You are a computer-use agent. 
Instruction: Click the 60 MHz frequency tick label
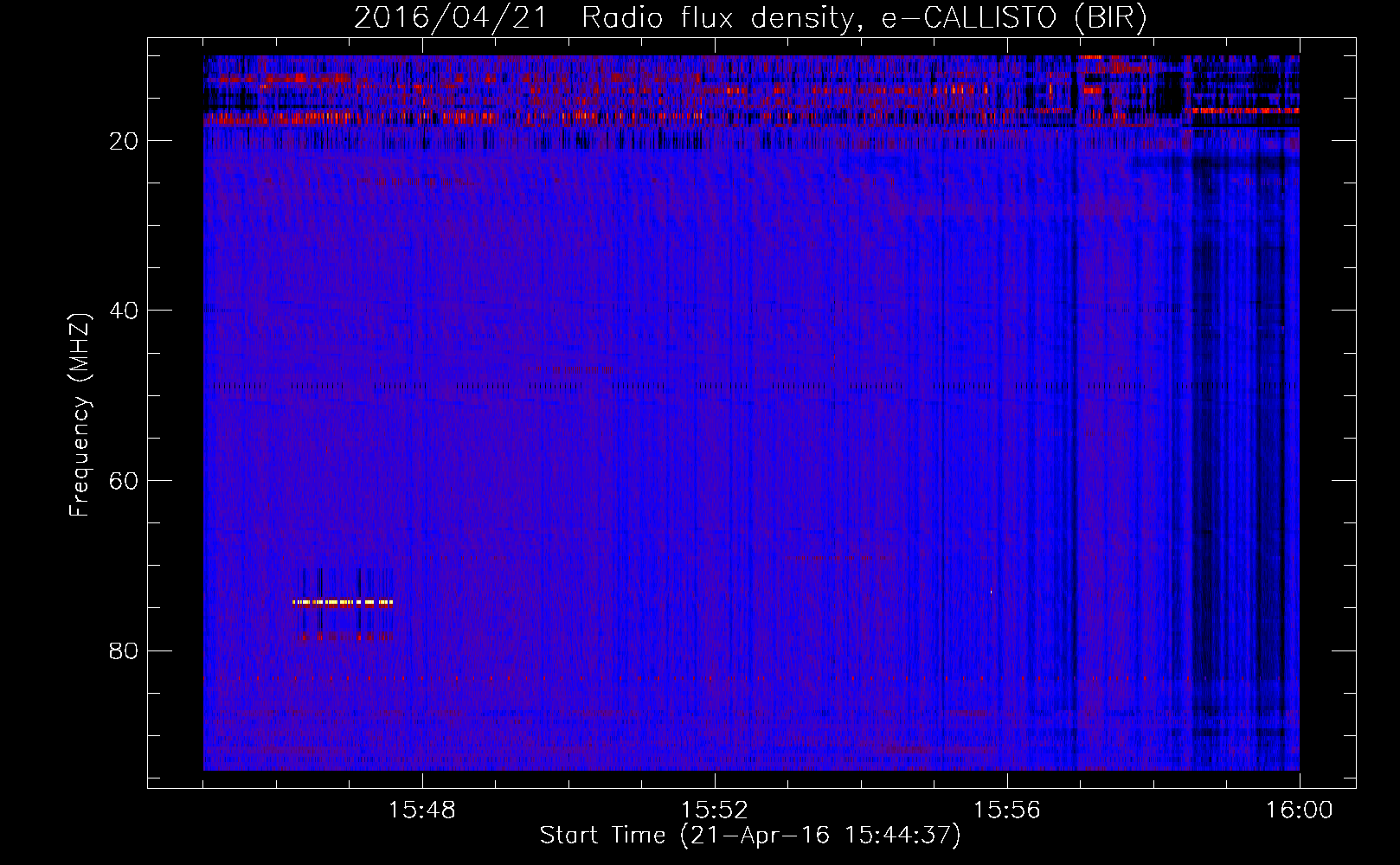point(125,481)
